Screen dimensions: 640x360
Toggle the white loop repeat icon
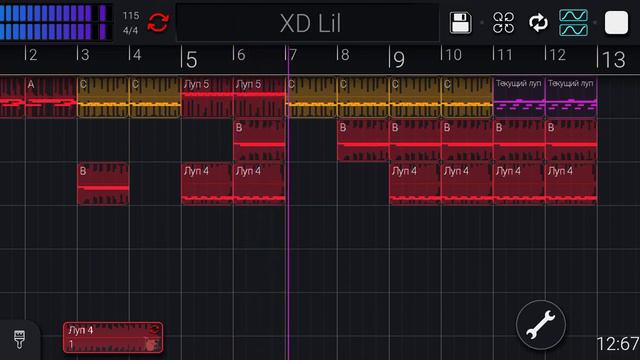(x=538, y=22)
